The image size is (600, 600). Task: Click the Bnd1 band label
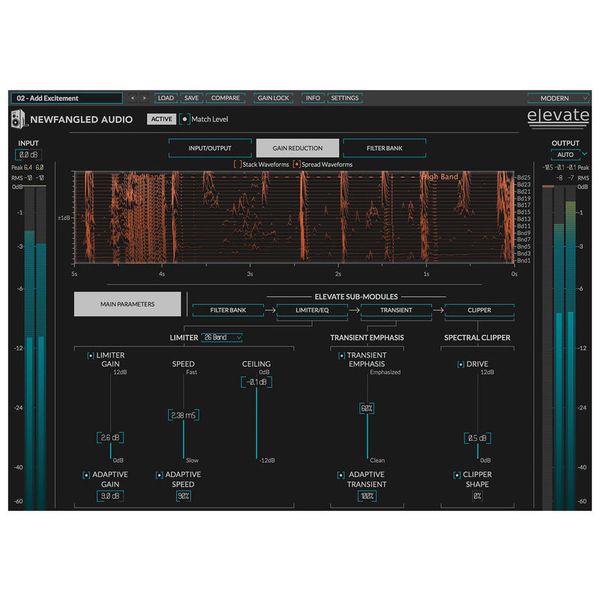pos(524,261)
